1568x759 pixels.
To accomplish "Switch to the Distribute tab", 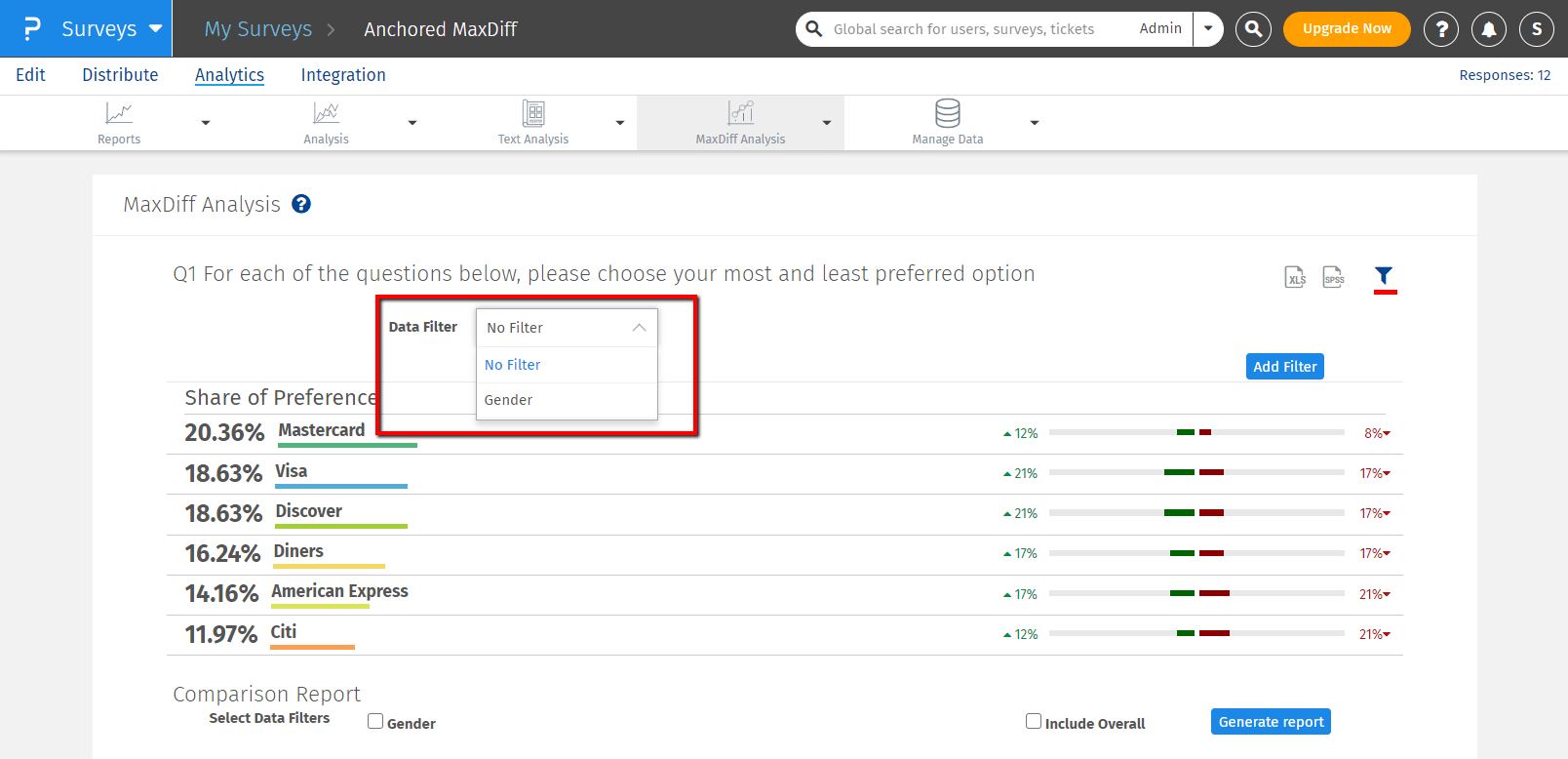I will coord(120,75).
